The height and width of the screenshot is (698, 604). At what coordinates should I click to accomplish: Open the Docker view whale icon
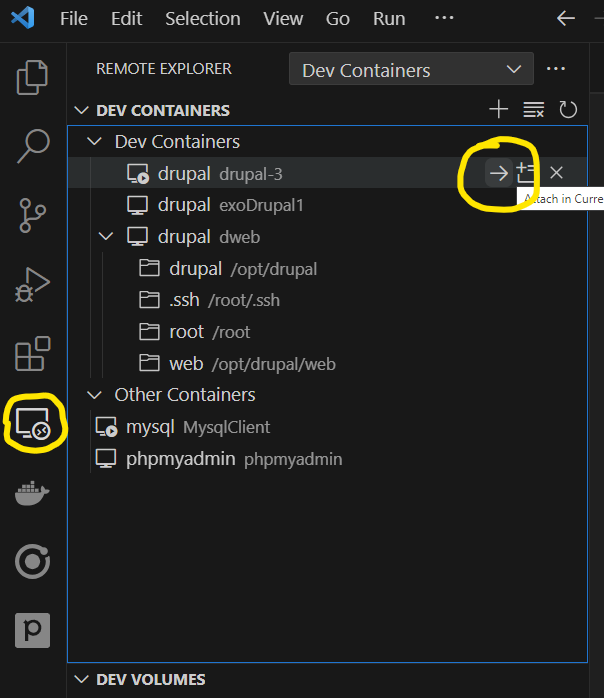pos(32,493)
